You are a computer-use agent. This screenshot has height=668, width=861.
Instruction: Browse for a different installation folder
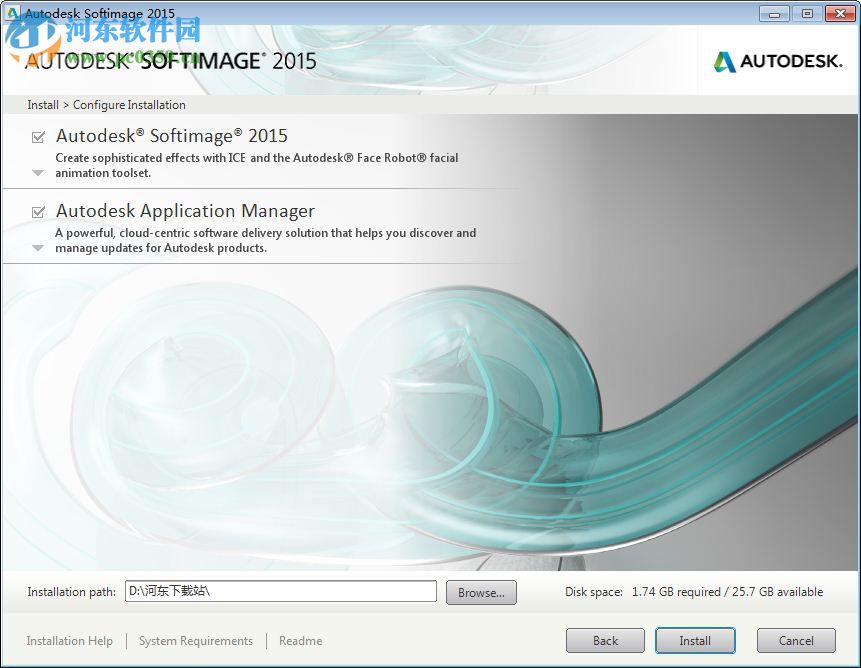pos(480,592)
